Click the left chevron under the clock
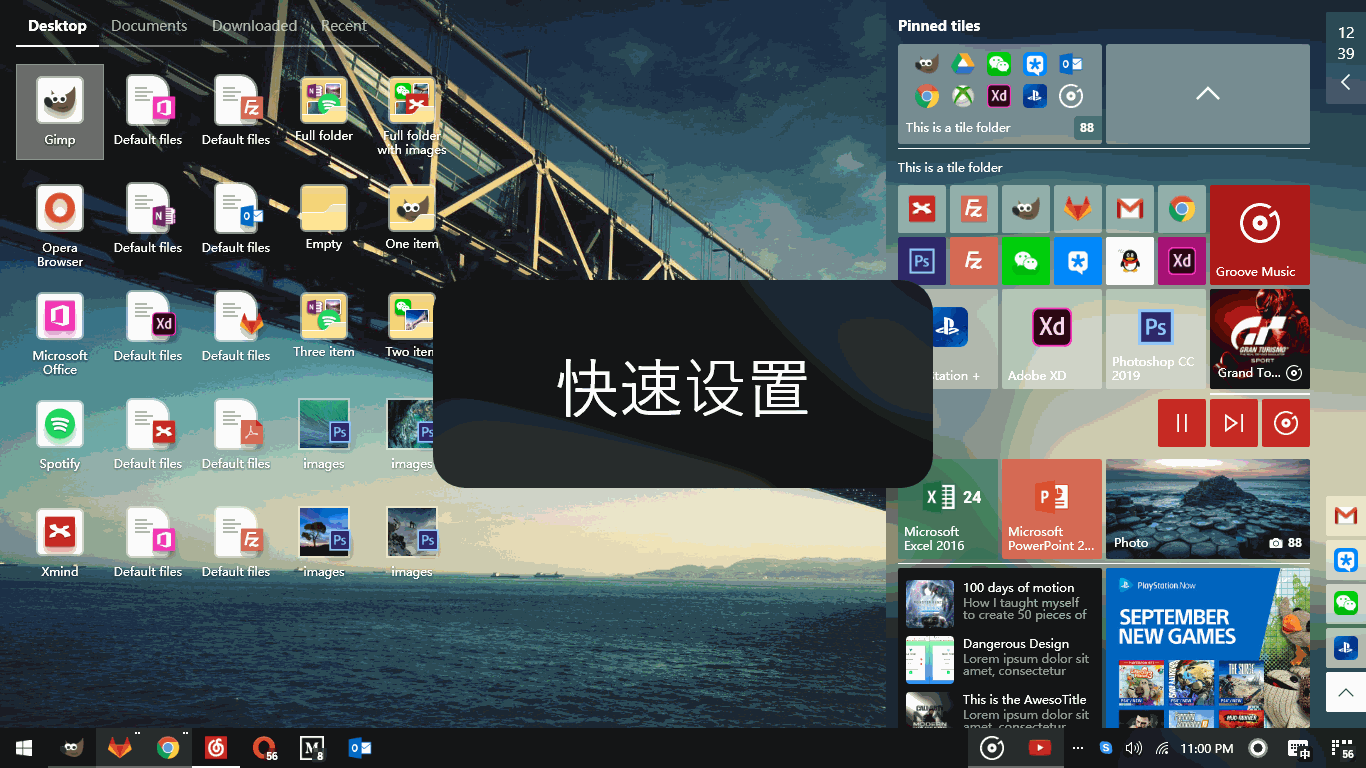 pos(1346,82)
